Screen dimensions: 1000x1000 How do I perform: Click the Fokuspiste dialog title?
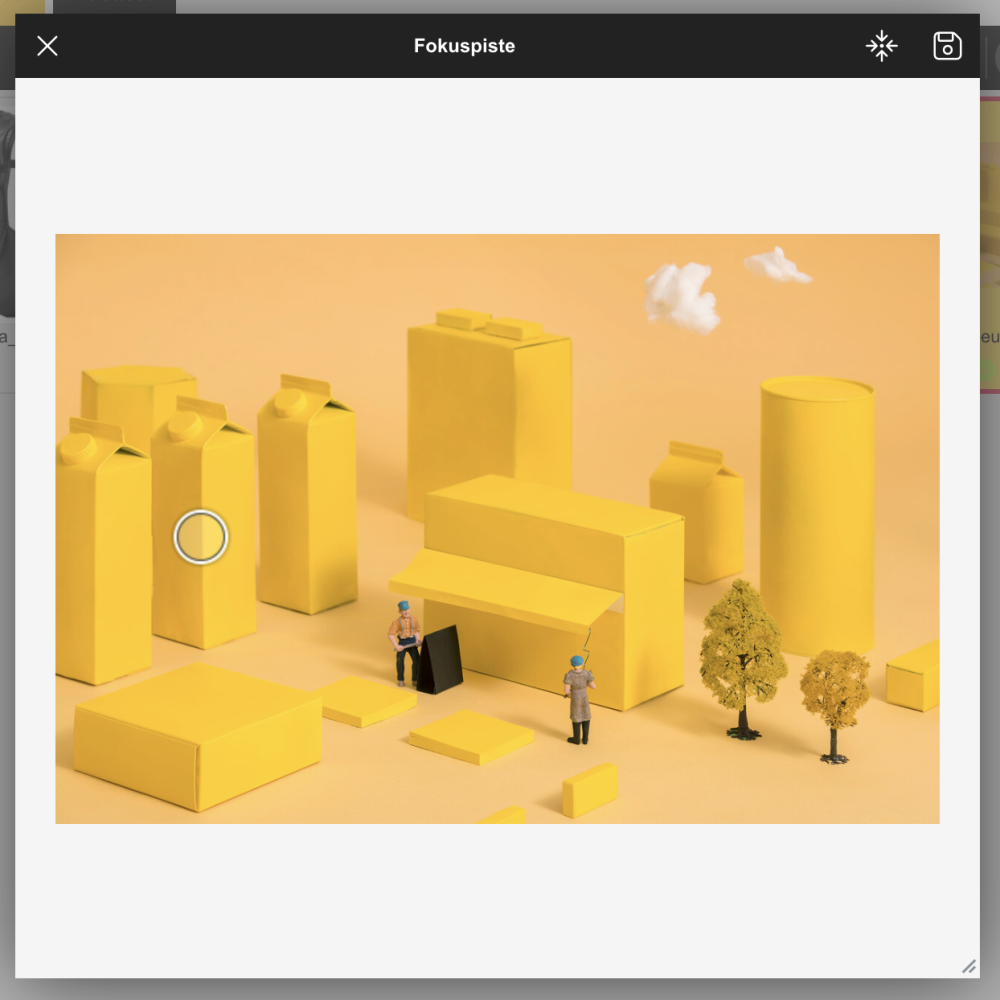coord(464,46)
